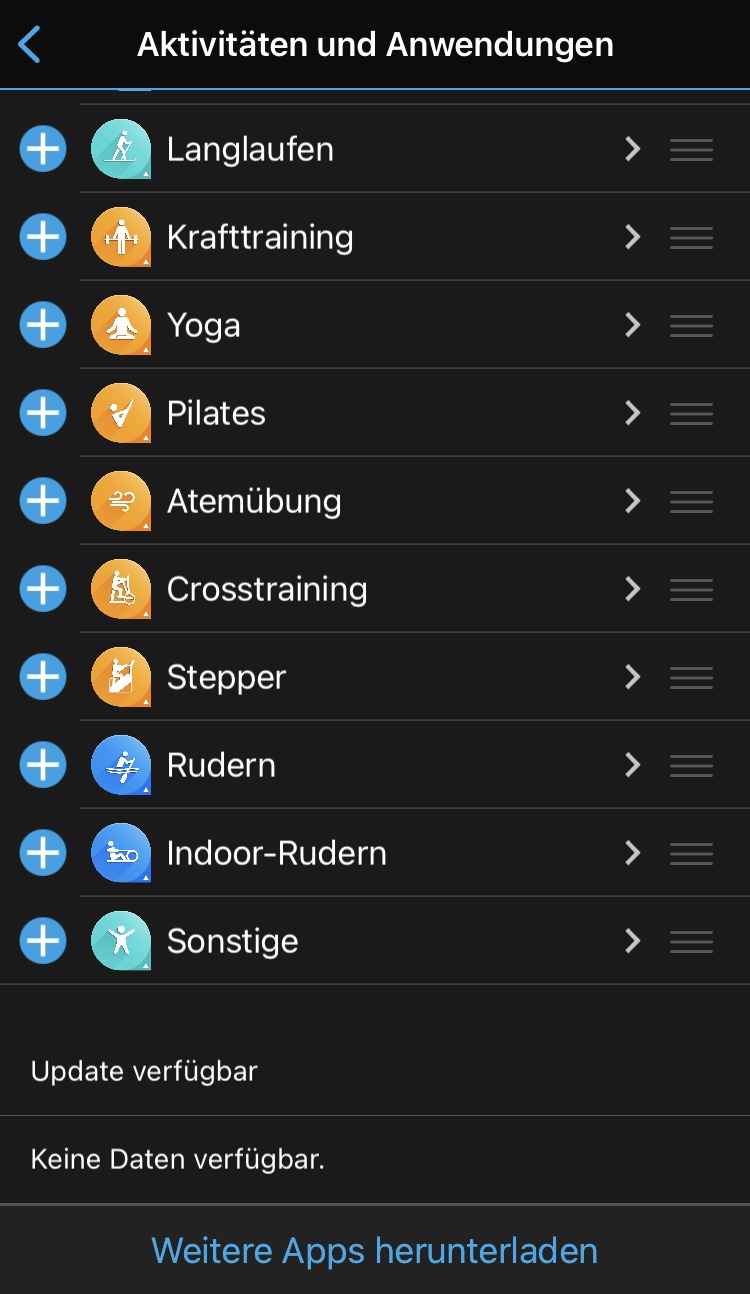Select the Crosstraining list entry label

[x=267, y=589]
